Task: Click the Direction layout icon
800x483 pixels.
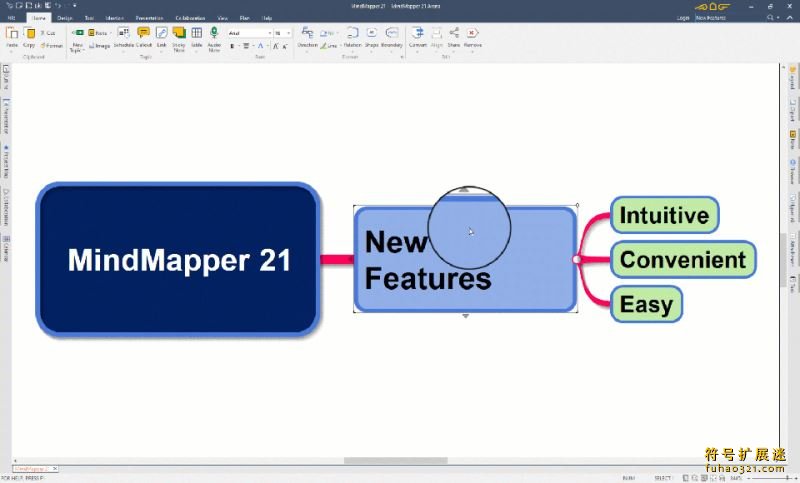Action: [x=307, y=33]
